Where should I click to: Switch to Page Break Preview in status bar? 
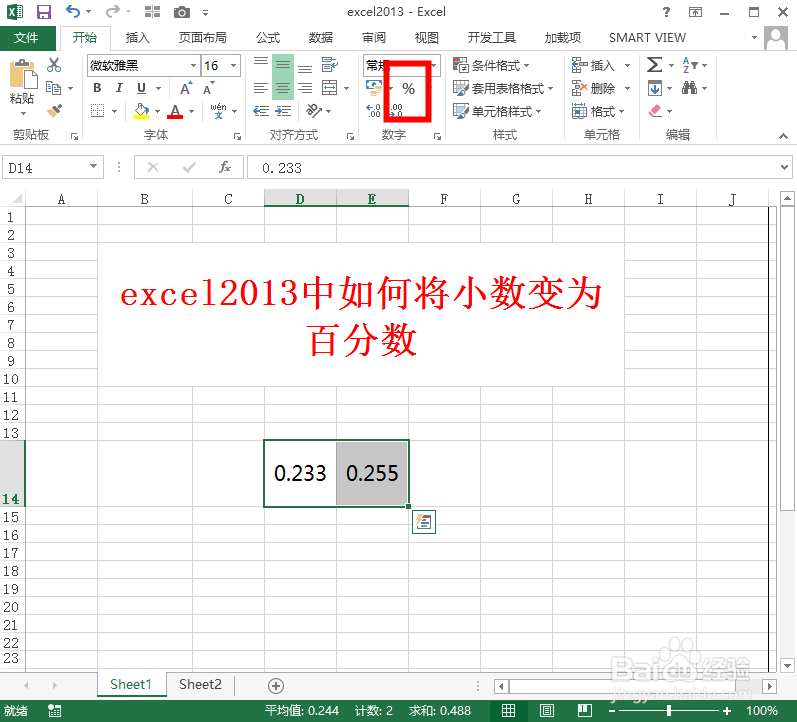tap(585, 710)
